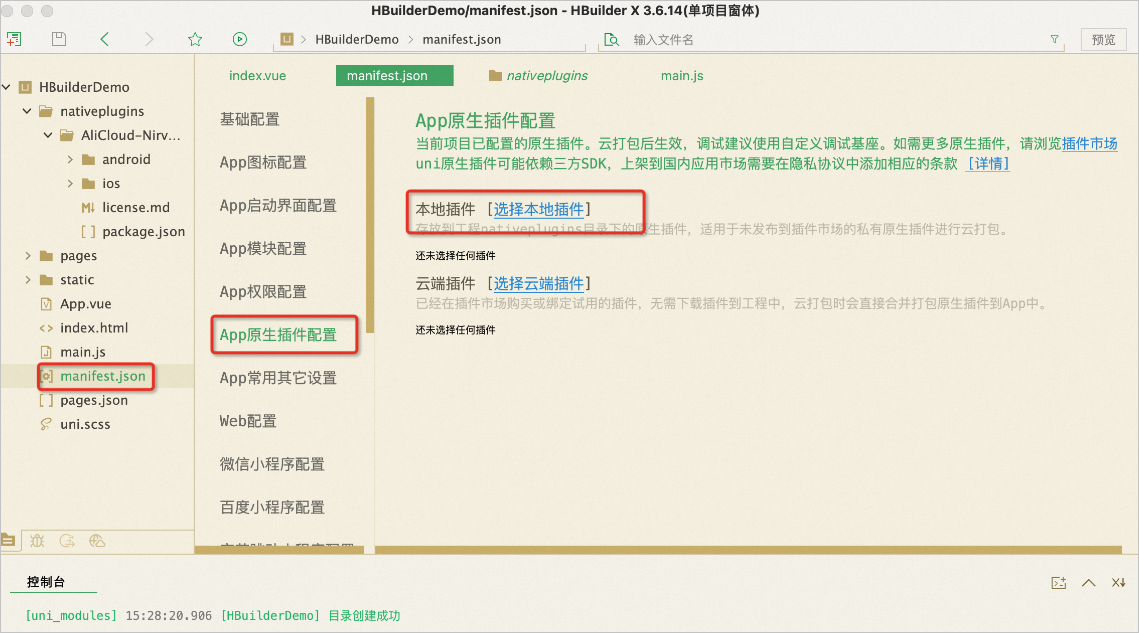Collapse the console with the up chevron

point(1088,583)
